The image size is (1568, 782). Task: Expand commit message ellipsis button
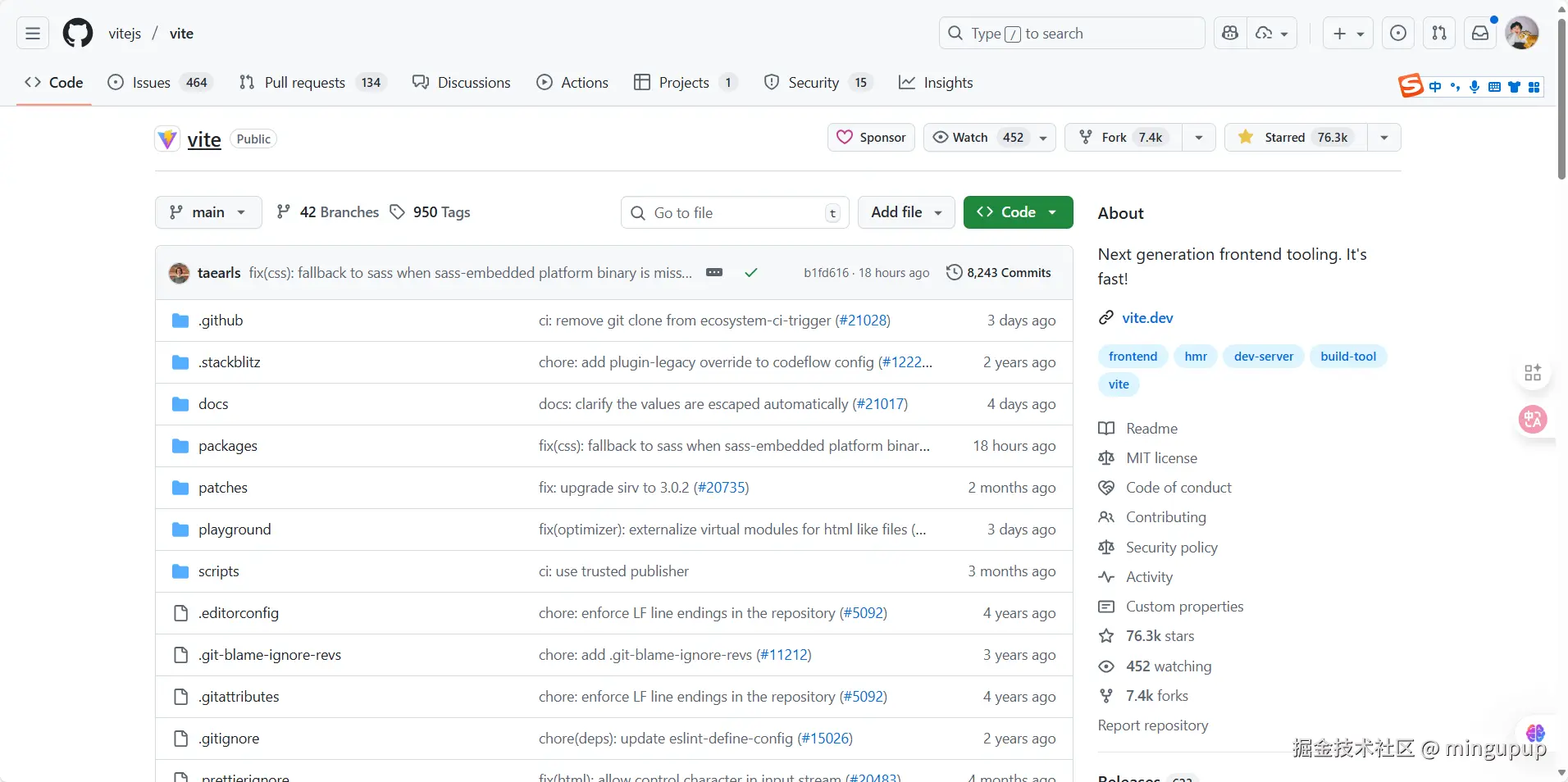[x=714, y=272]
